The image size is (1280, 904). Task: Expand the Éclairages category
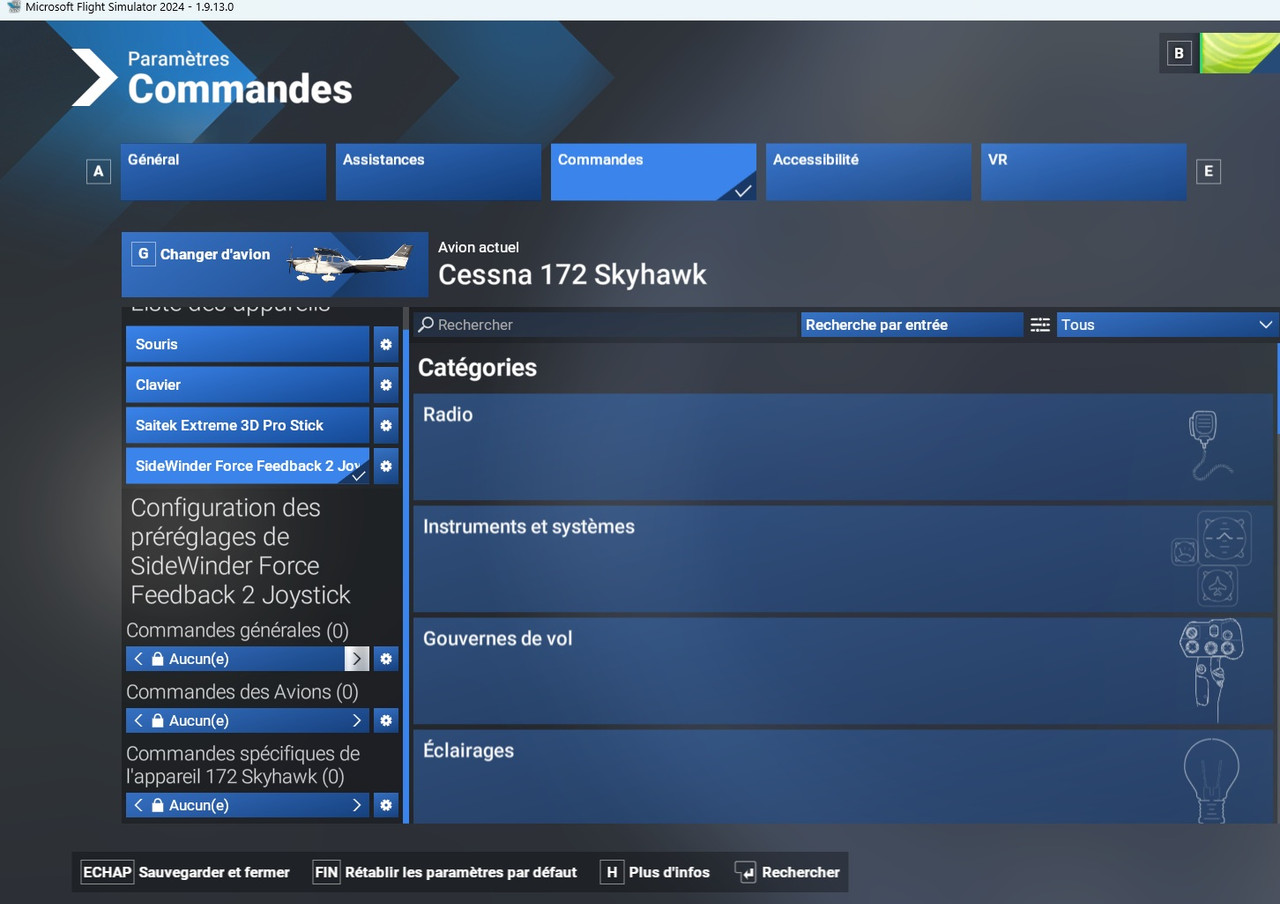tap(843, 777)
